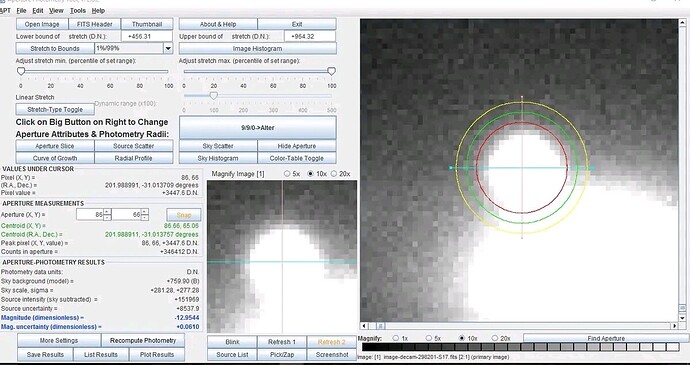Click the Pick/Zap button

282,354
